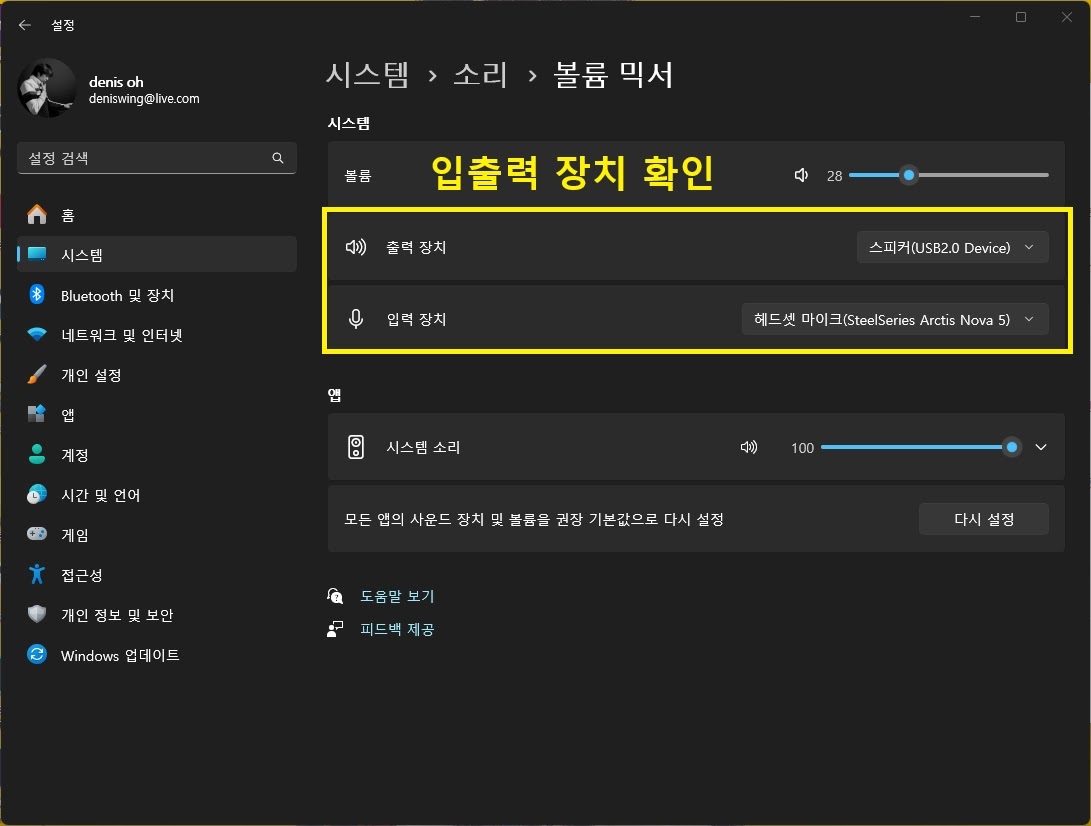The height and width of the screenshot is (826, 1091).
Task: Click the output device speaker icon
Action: [356, 247]
